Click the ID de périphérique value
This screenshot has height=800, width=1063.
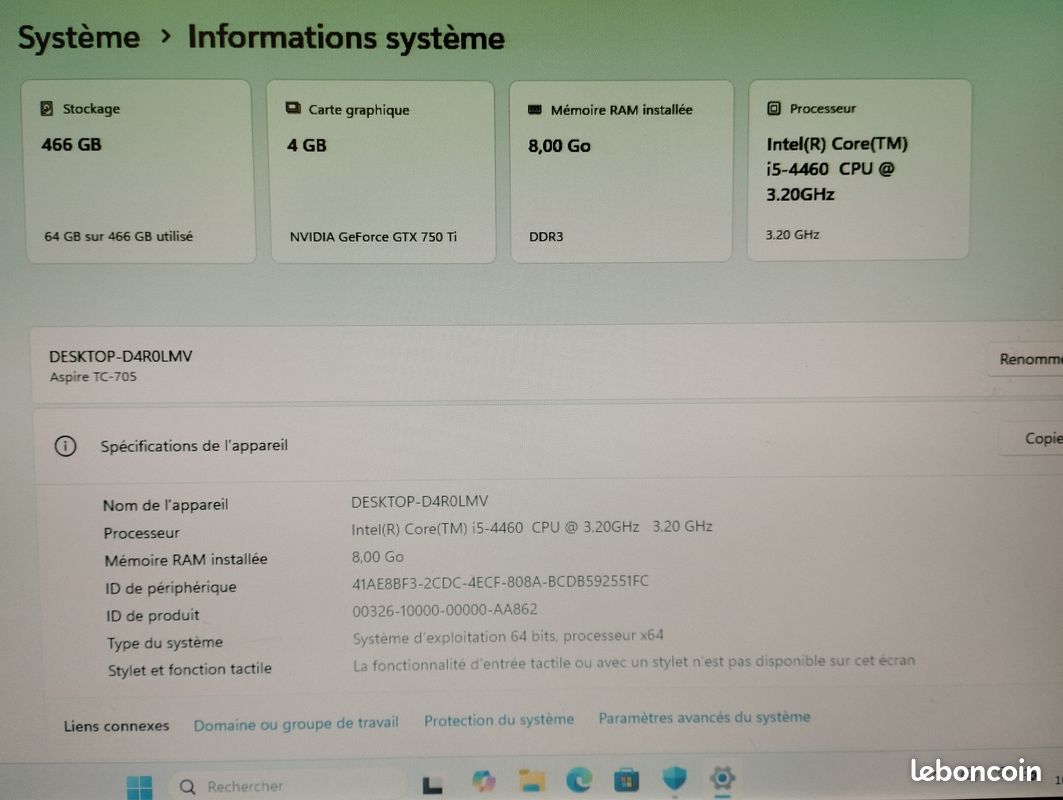[500, 582]
